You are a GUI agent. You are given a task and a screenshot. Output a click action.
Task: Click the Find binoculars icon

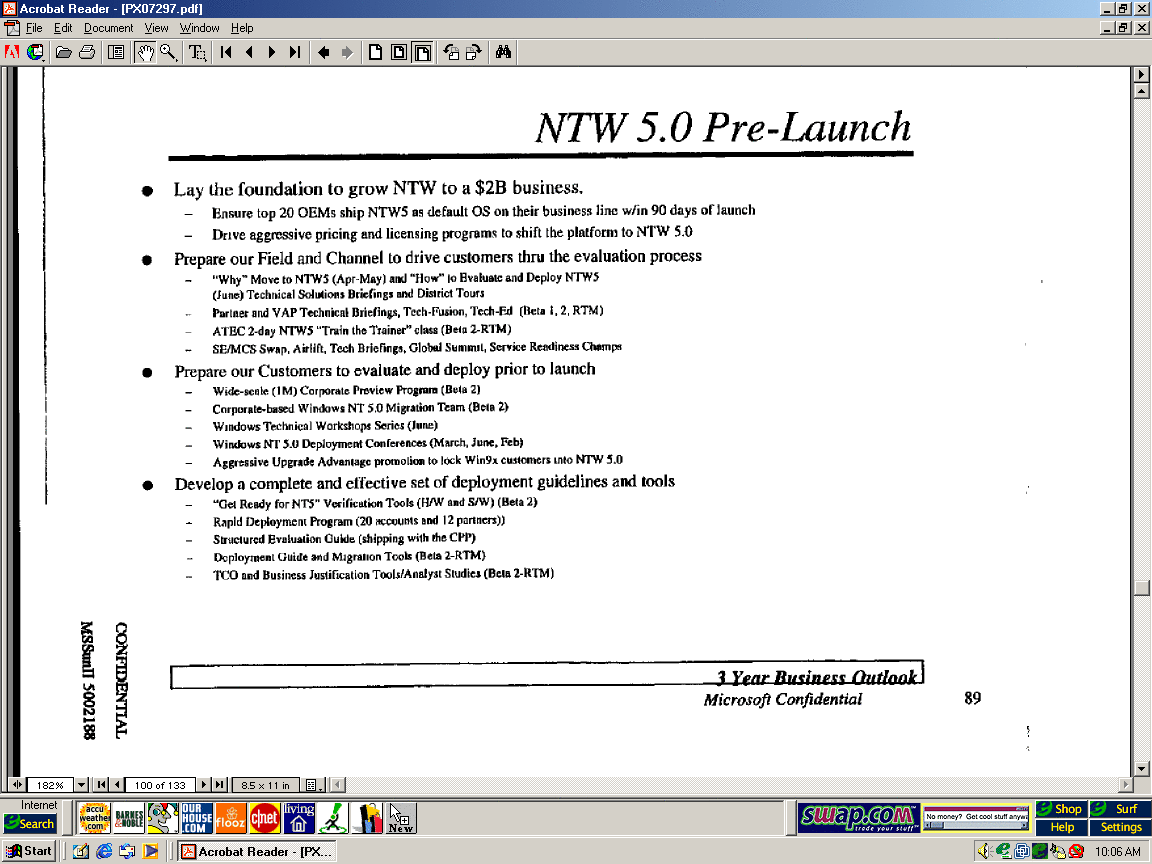[504, 52]
